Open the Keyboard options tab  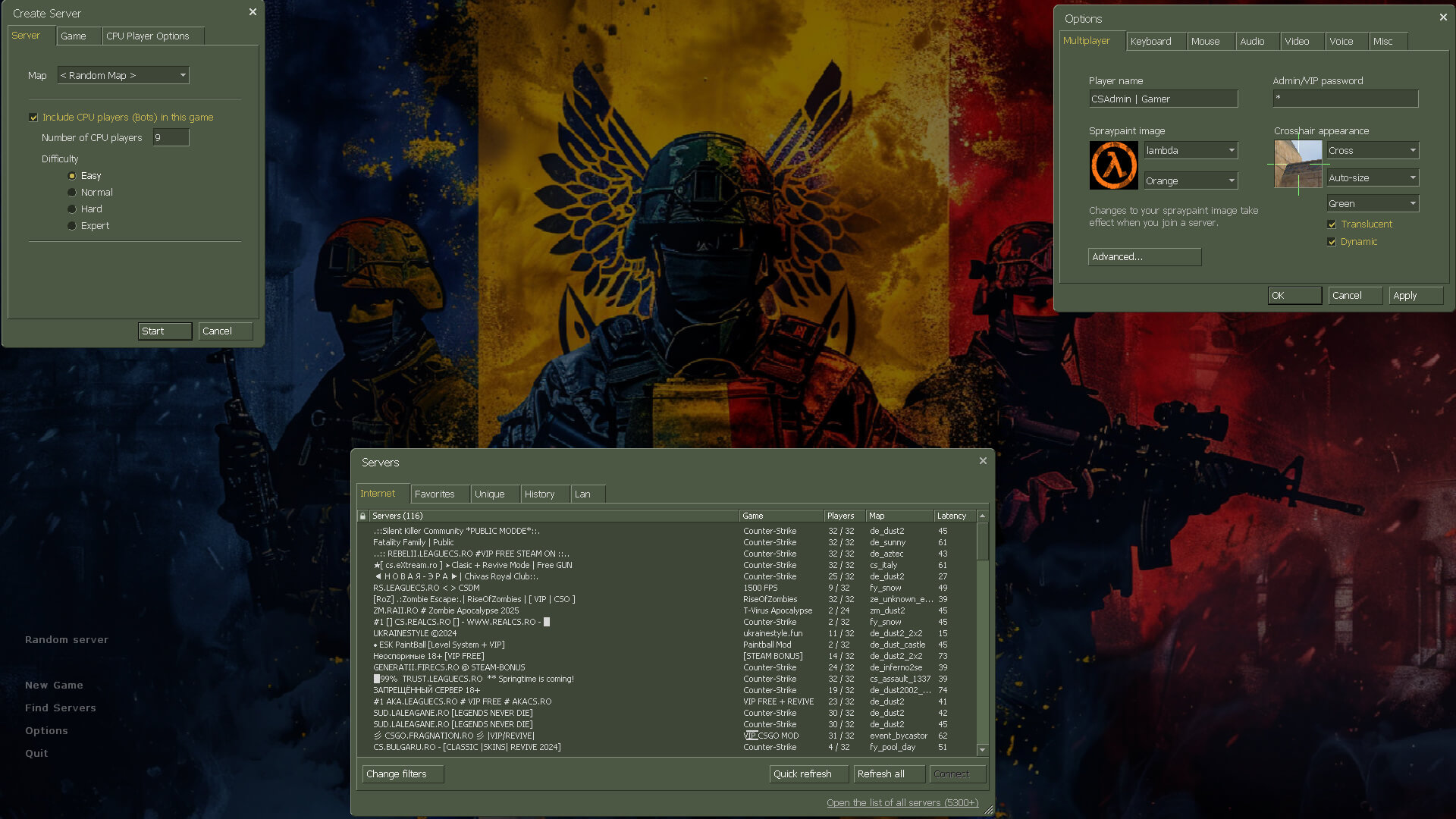pos(1150,41)
